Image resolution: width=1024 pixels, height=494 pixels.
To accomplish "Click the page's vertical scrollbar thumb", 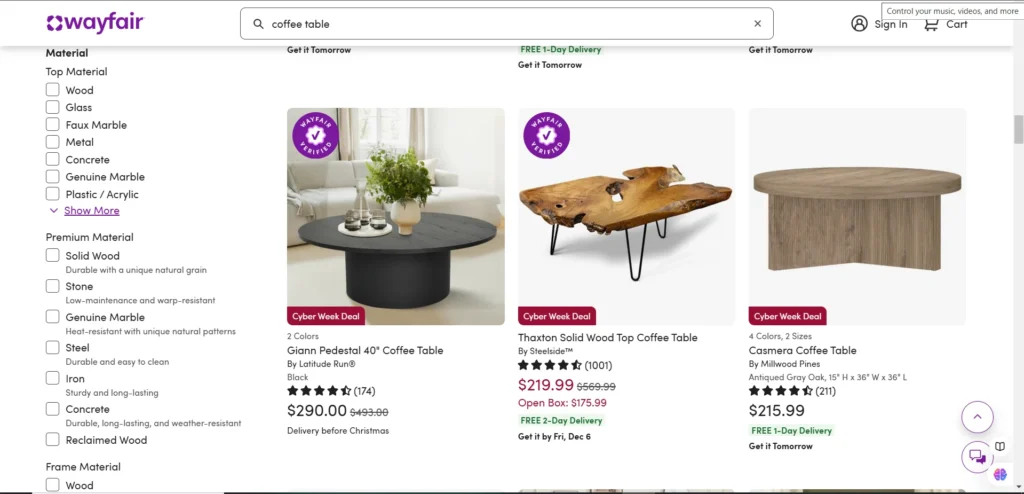I will [1018, 130].
